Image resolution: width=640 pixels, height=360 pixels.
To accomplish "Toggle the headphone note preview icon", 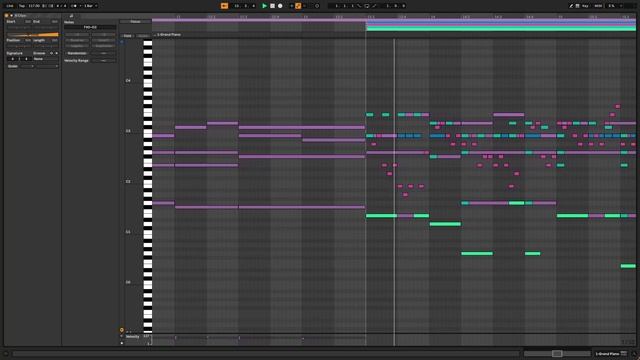I will pos(122,42).
